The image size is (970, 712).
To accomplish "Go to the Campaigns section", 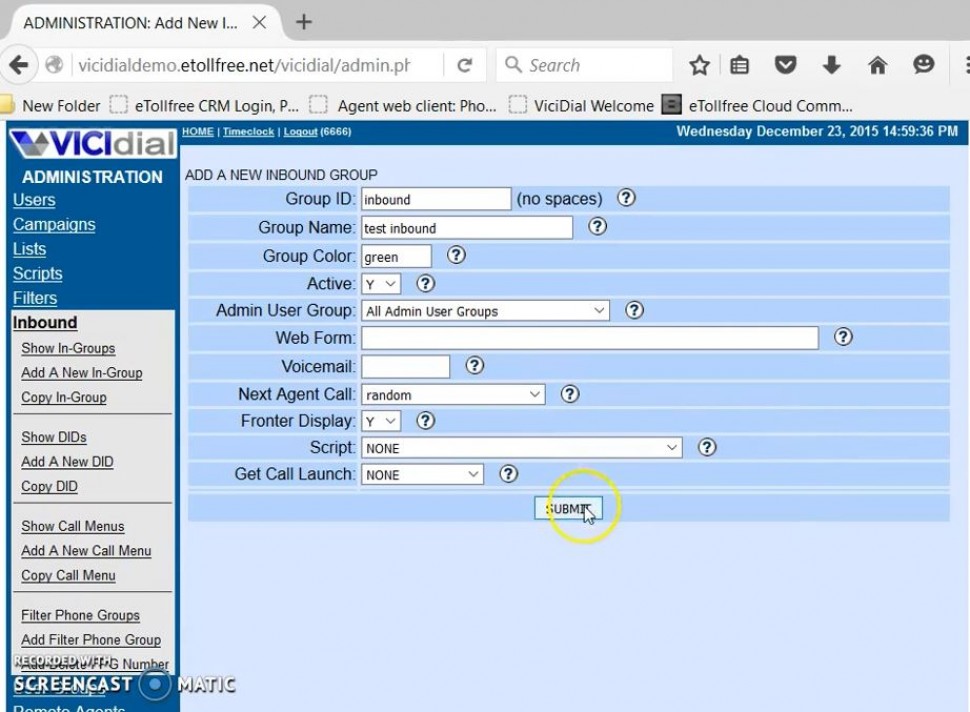I will [x=54, y=225].
